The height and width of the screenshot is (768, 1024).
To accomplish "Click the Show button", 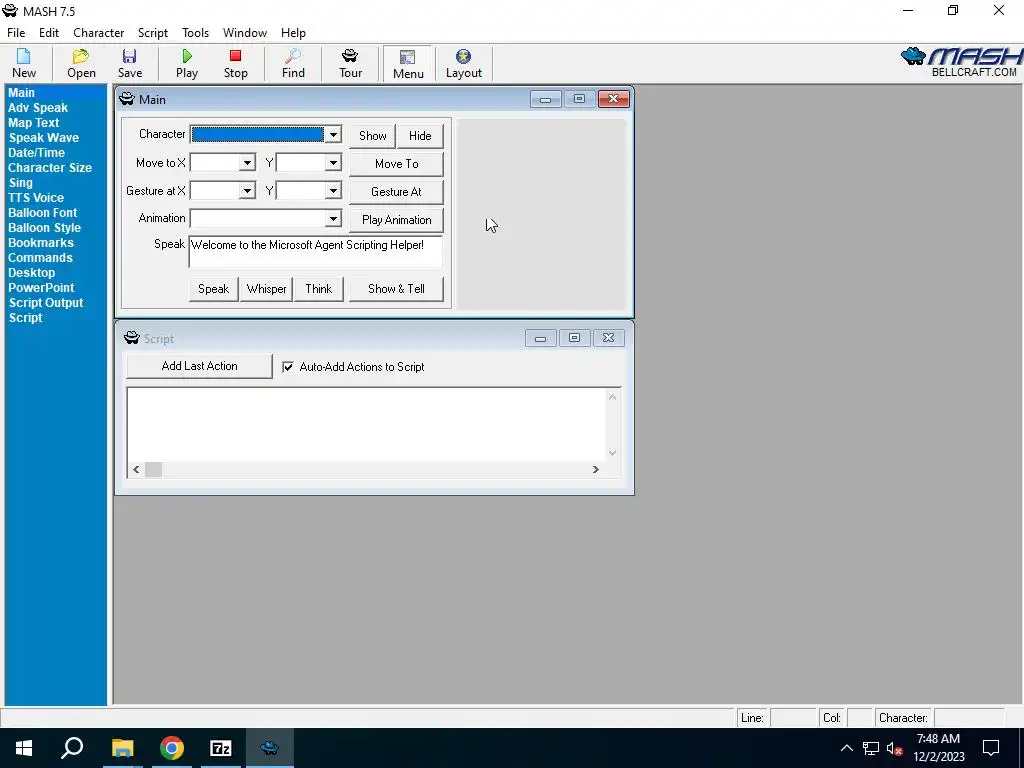I will tap(372, 136).
